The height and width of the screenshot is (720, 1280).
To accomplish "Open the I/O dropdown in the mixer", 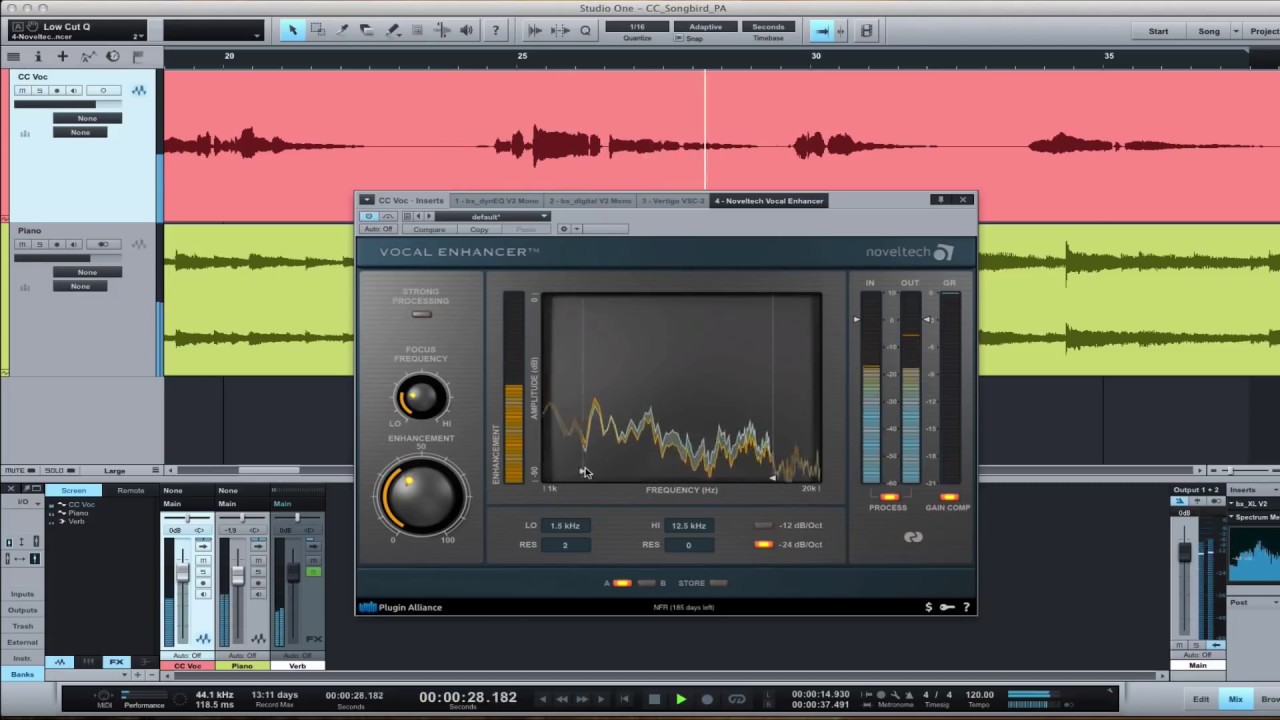I will click(22, 501).
